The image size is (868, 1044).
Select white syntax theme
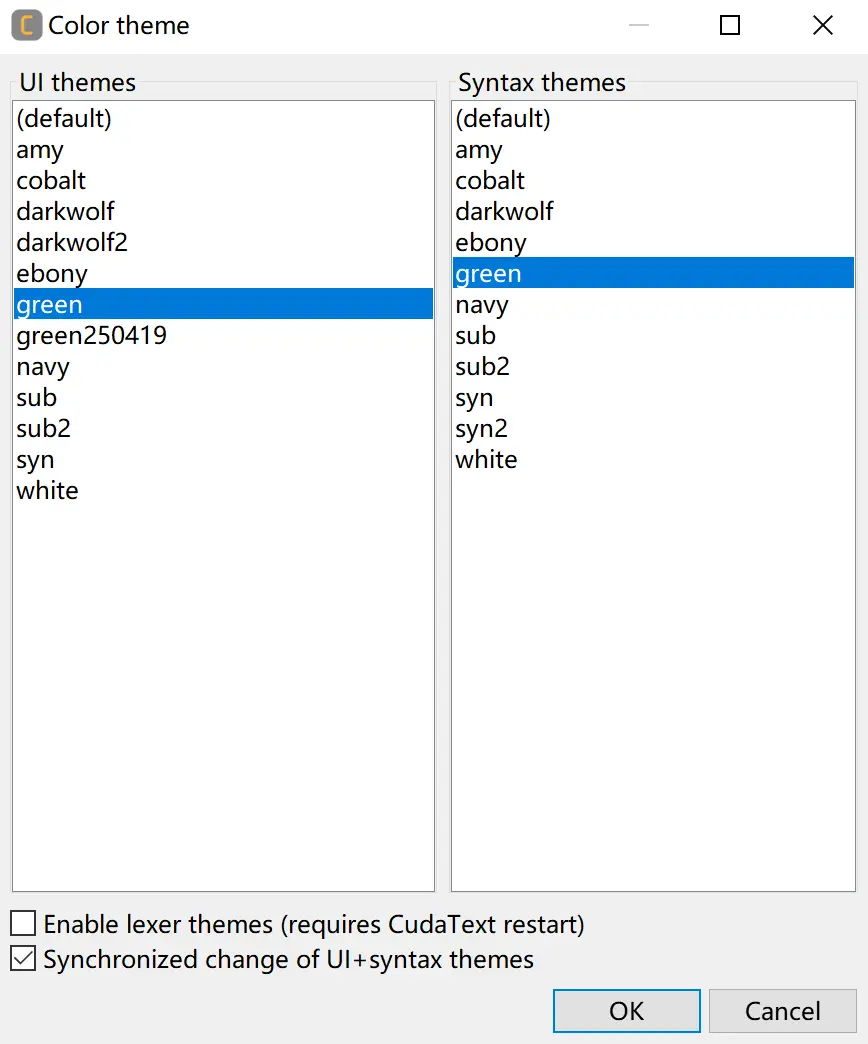(486, 460)
